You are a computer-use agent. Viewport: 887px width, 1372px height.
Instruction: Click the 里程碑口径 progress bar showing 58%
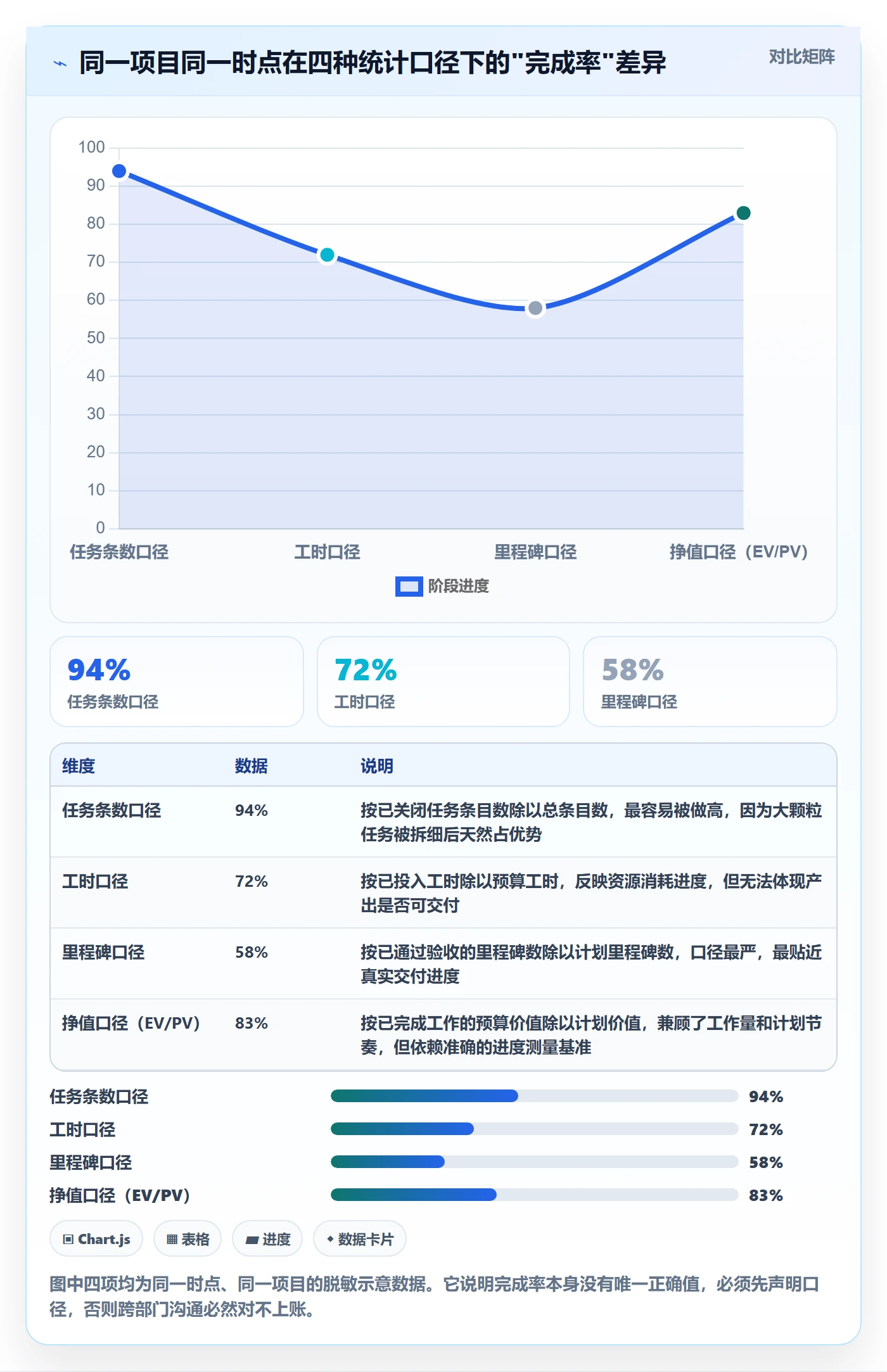pyautogui.click(x=534, y=1162)
